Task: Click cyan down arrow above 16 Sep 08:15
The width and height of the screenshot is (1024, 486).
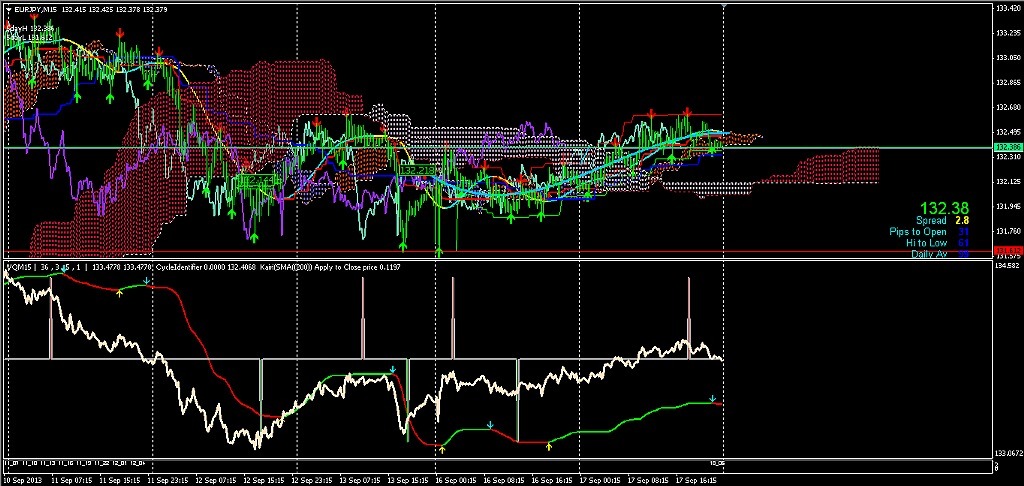Action: [x=490, y=425]
